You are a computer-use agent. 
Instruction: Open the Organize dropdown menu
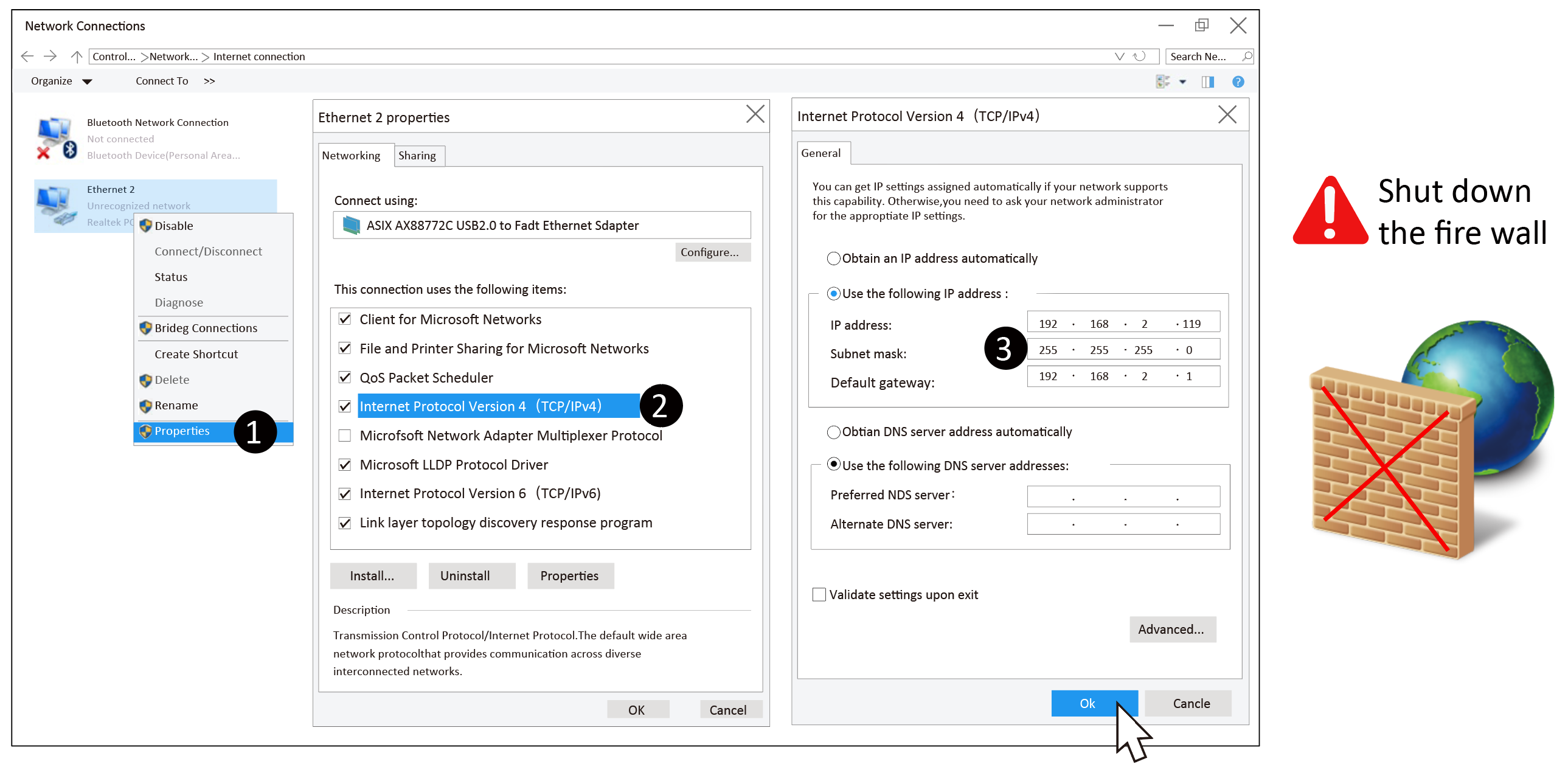point(61,82)
